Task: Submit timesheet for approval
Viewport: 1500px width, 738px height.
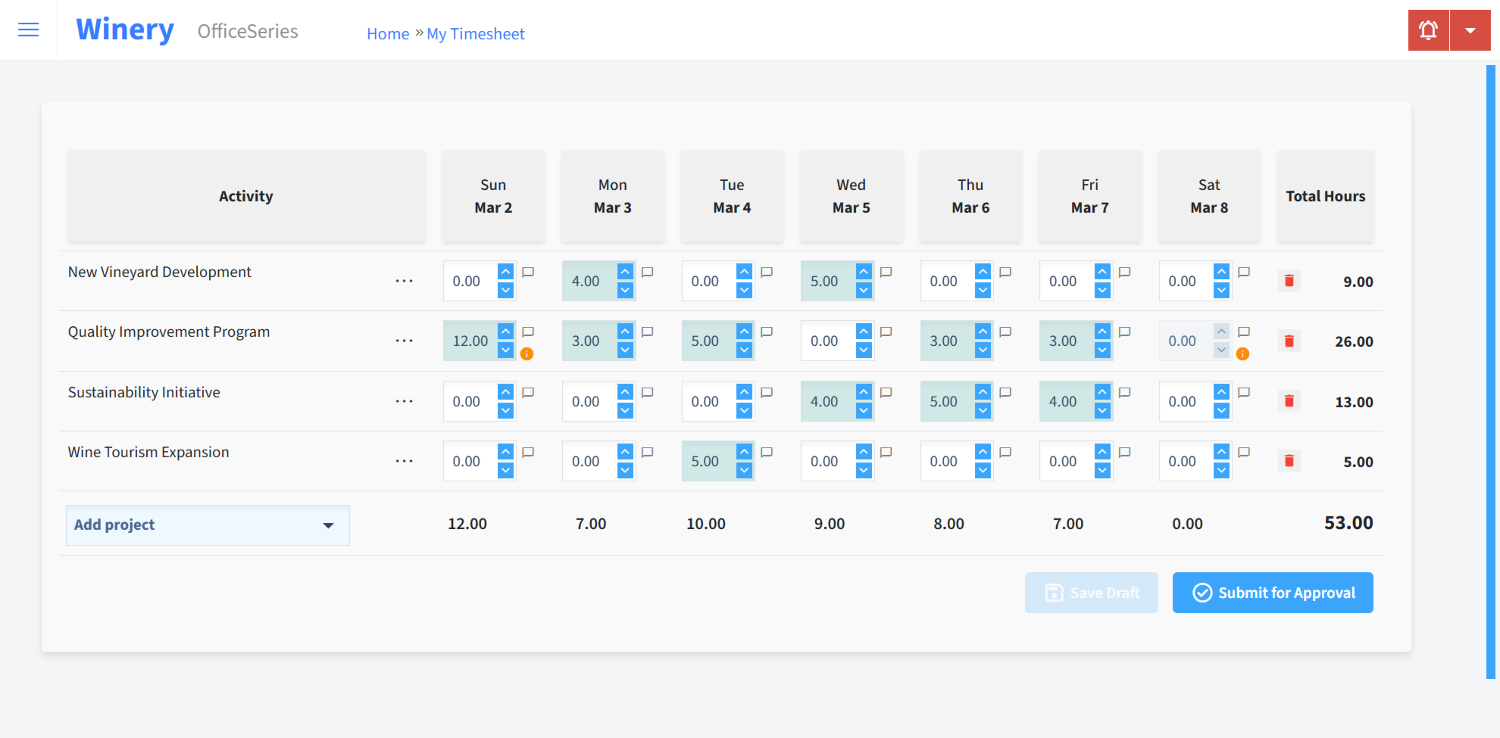Action: pyautogui.click(x=1272, y=593)
